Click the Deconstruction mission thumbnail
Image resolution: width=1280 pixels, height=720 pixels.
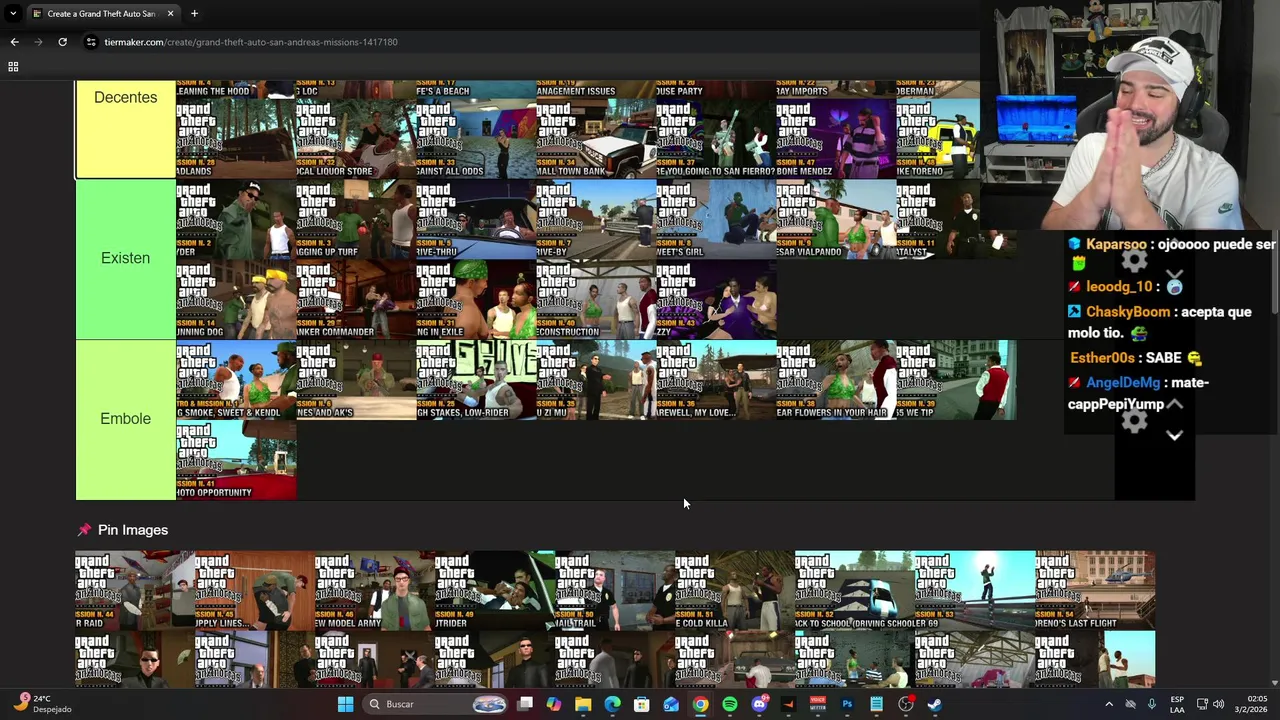596,299
